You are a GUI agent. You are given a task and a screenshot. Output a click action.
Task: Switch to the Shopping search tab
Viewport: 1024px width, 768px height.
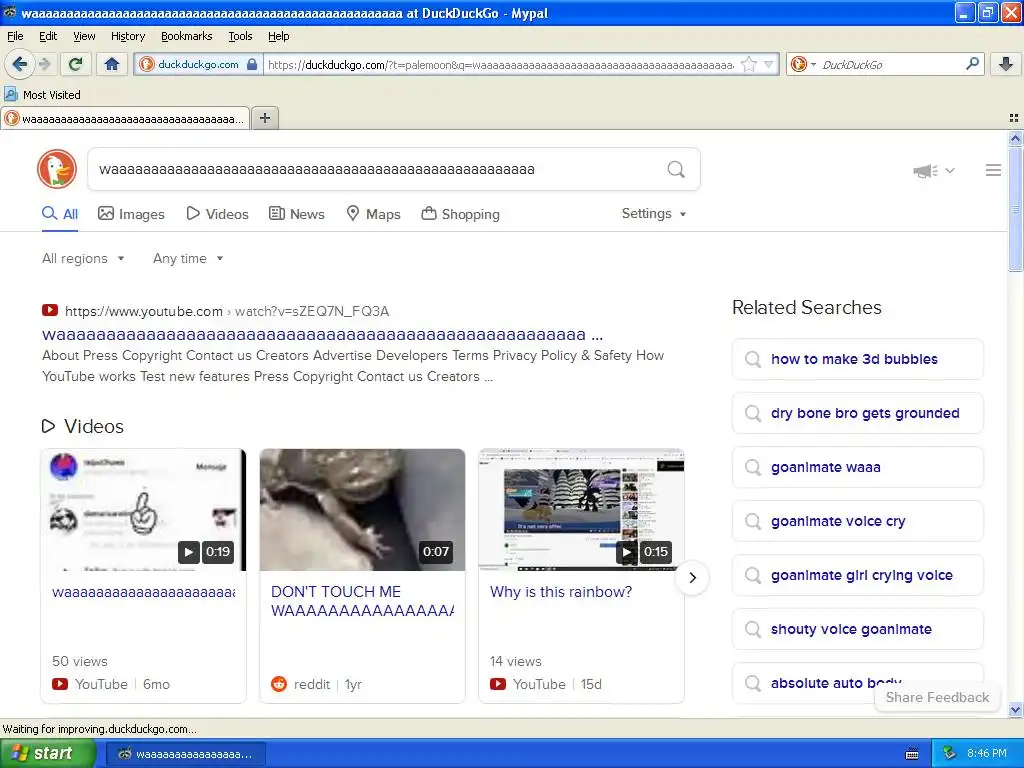[x=460, y=214]
